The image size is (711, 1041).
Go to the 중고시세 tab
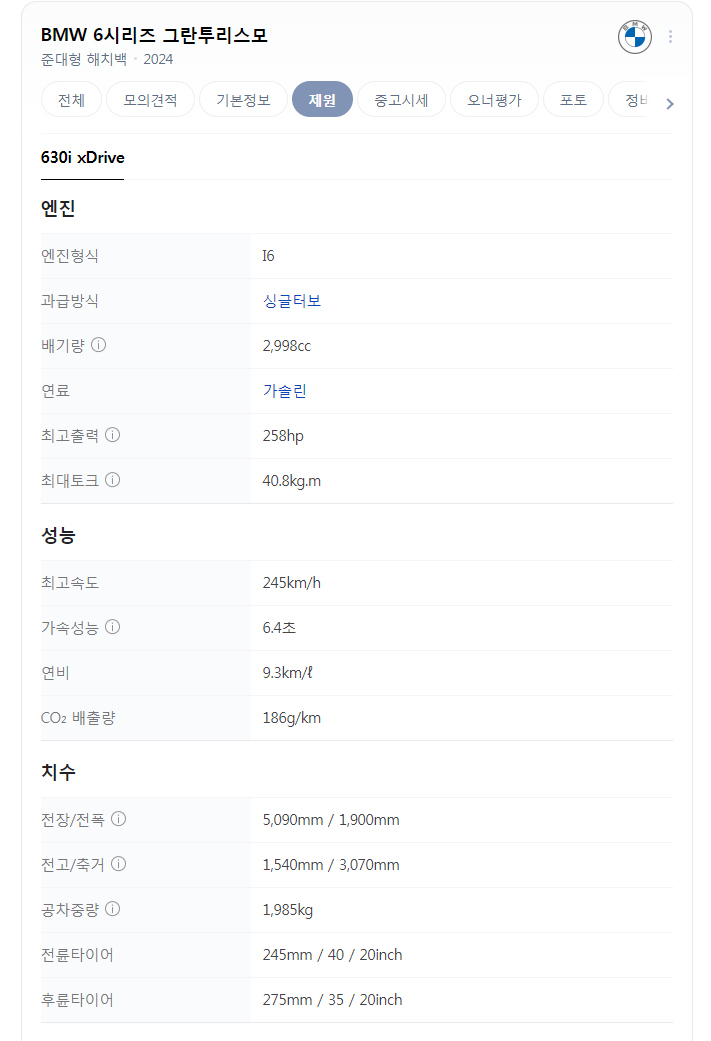(401, 100)
